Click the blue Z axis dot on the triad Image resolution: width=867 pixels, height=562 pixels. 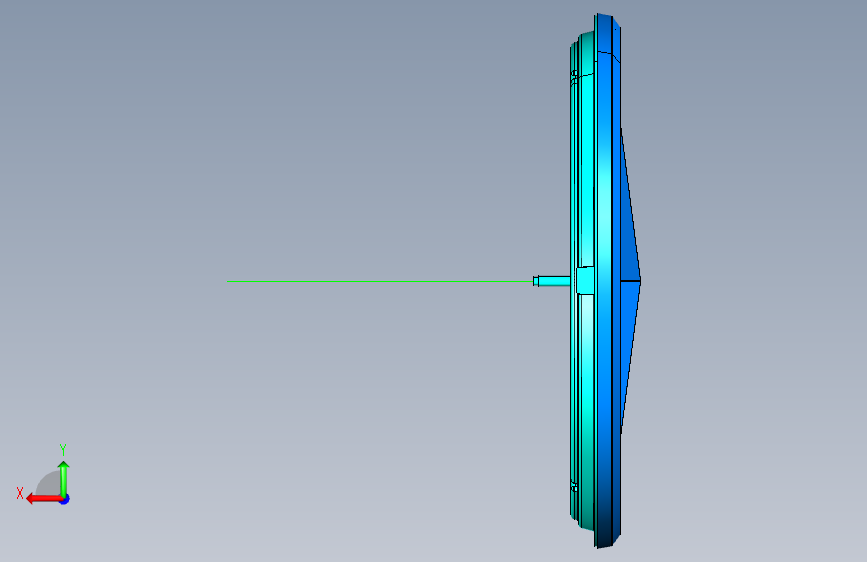(x=65, y=499)
